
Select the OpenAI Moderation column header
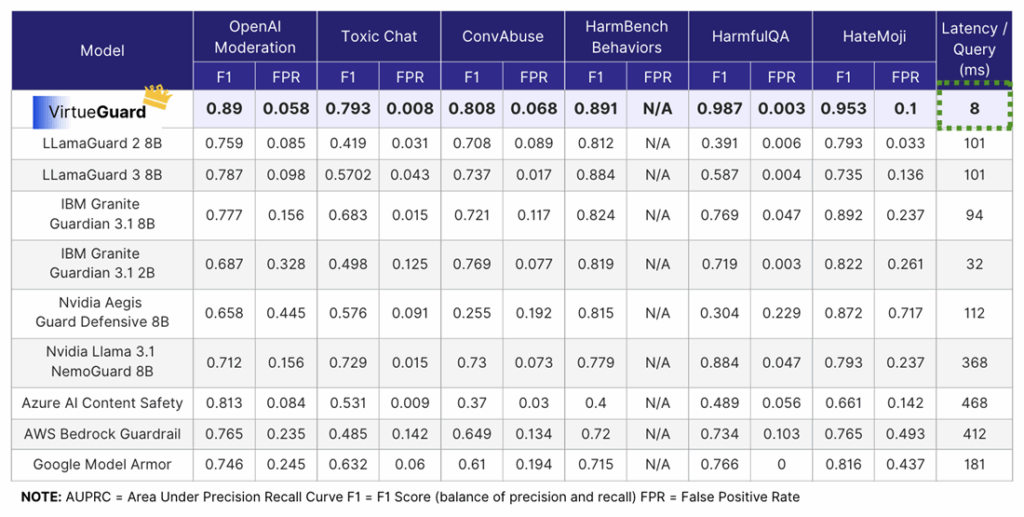[x=255, y=37]
